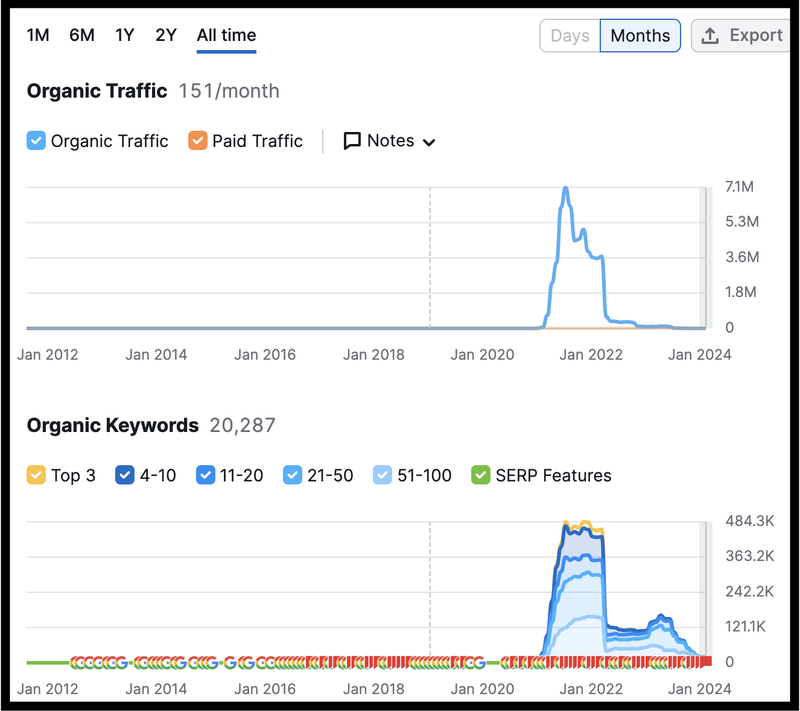Click the traffic peak on the Organic Traffic chart
Screen dimensions: 800x711
[566, 188]
